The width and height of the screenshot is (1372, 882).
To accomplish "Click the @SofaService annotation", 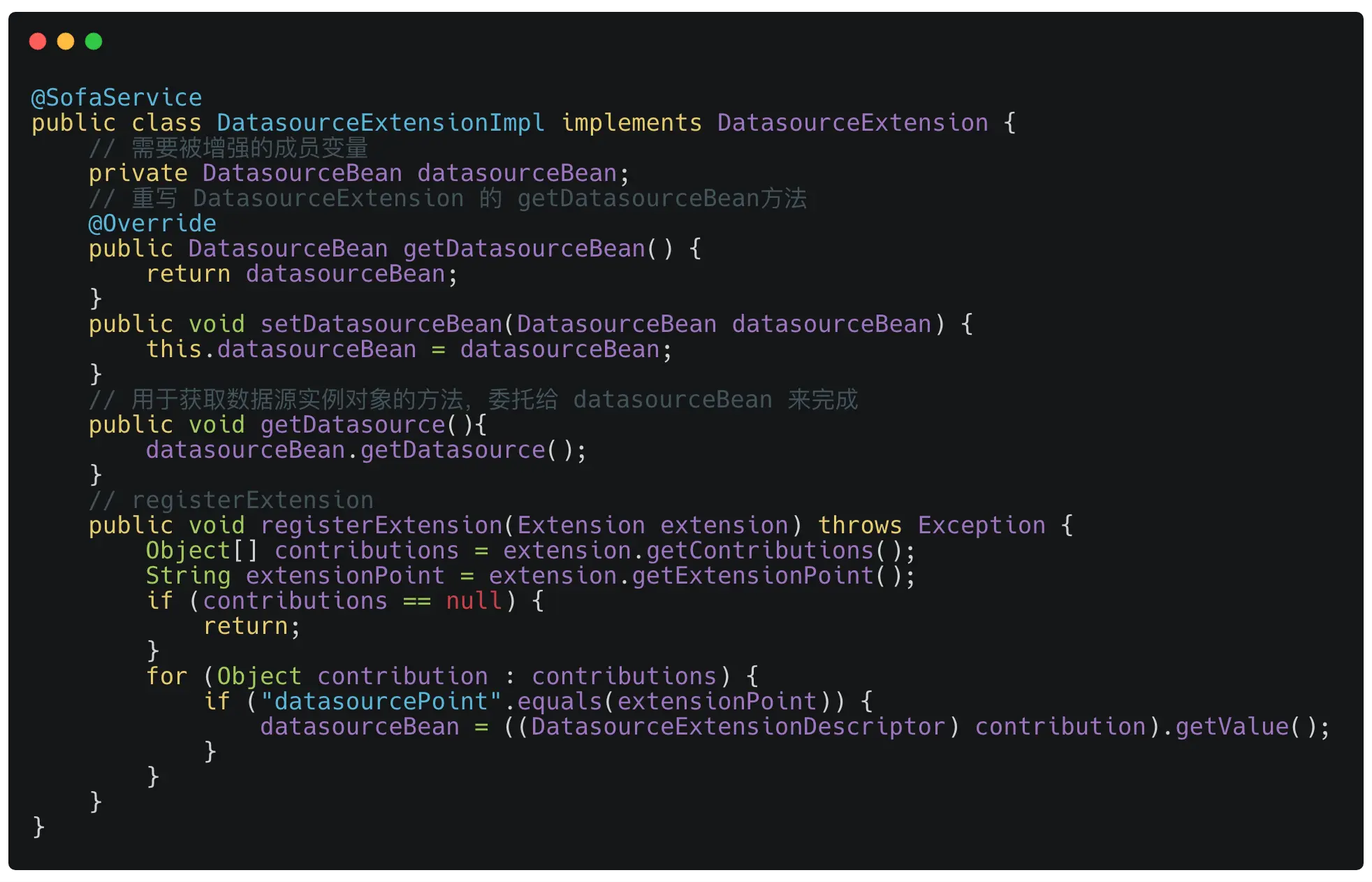I will 117,98.
